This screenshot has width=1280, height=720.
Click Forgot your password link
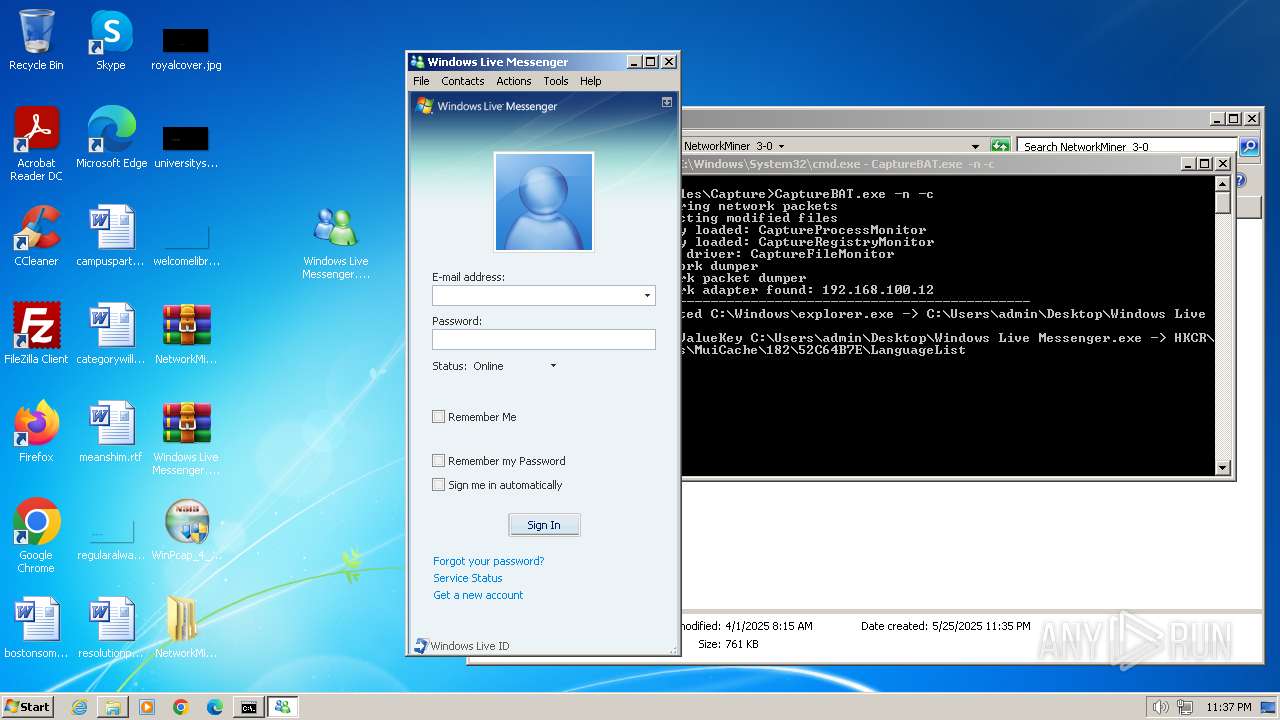click(489, 561)
